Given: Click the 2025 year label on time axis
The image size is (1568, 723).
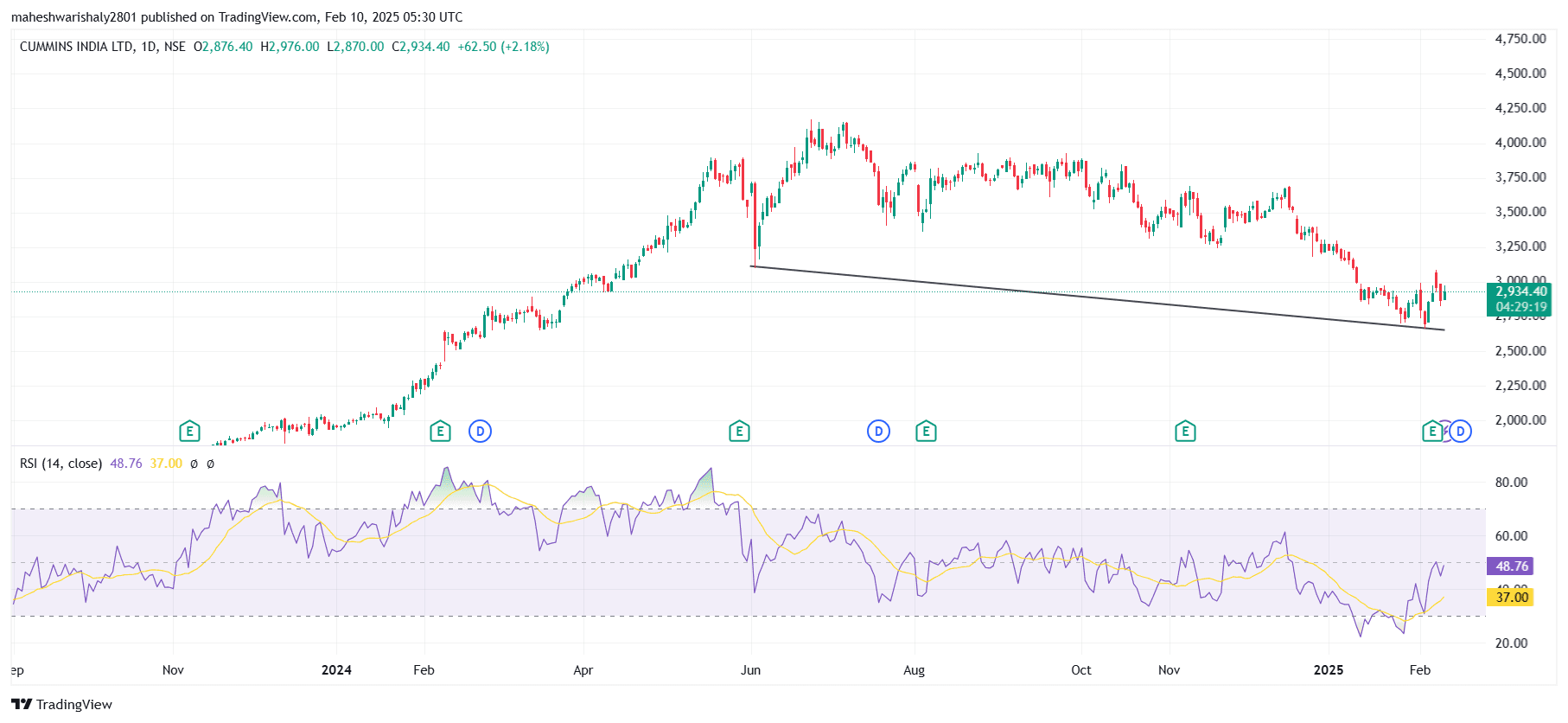Looking at the screenshot, I should click(1329, 670).
